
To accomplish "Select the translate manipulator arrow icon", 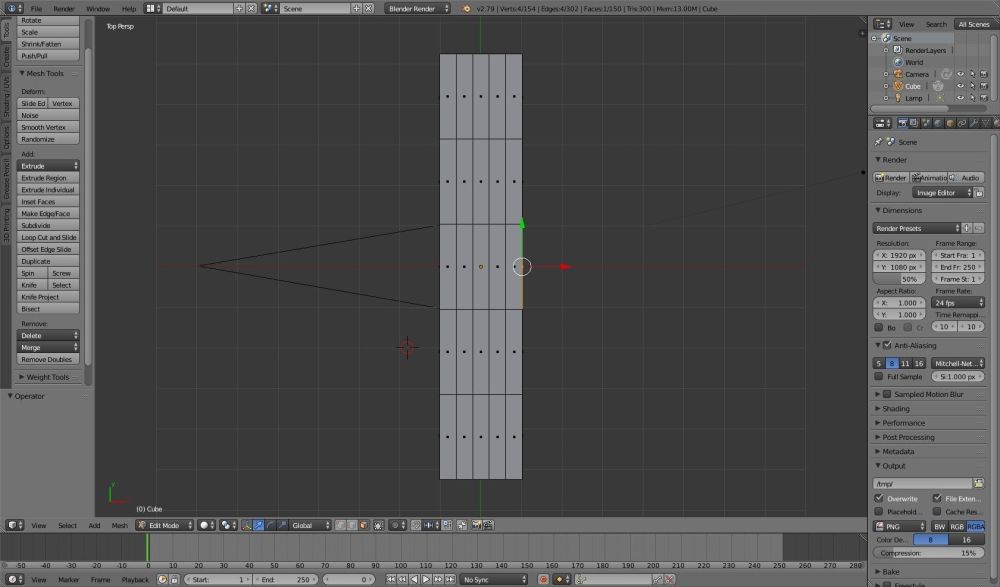I will click(258, 525).
